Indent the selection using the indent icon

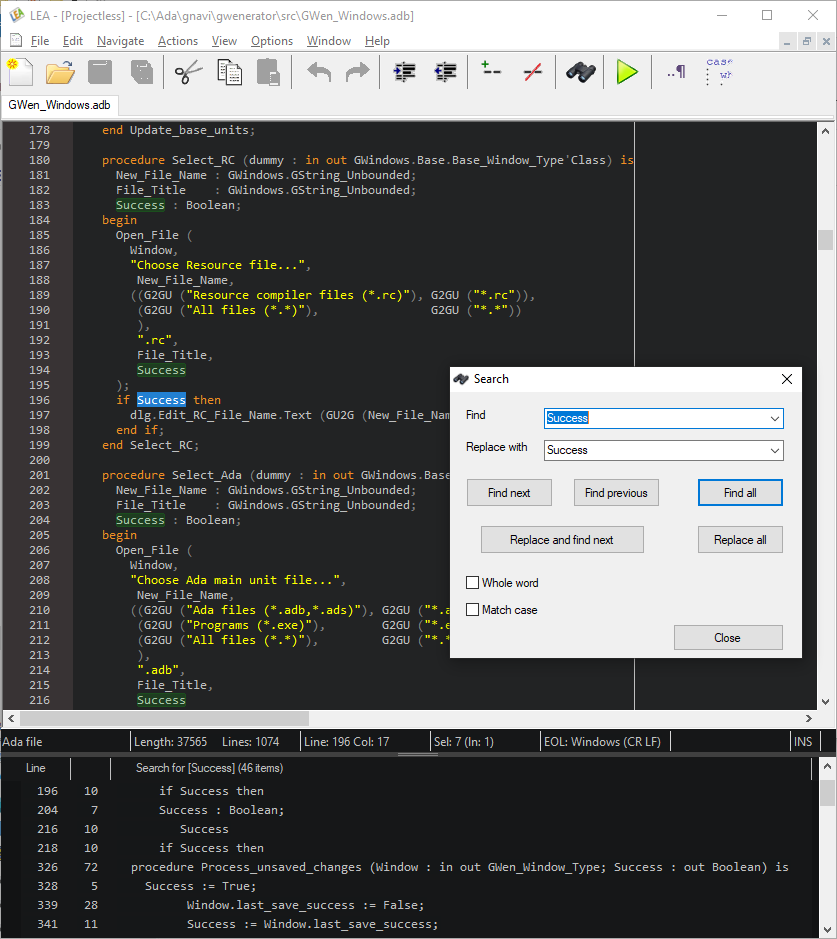403,71
